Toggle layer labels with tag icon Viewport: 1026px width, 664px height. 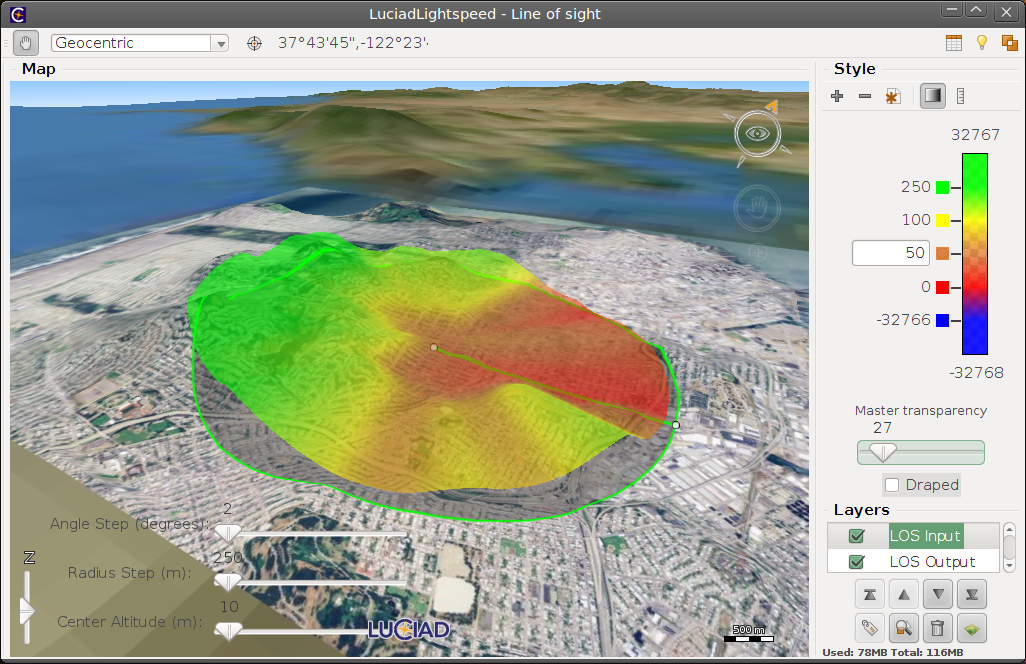pos(870,629)
